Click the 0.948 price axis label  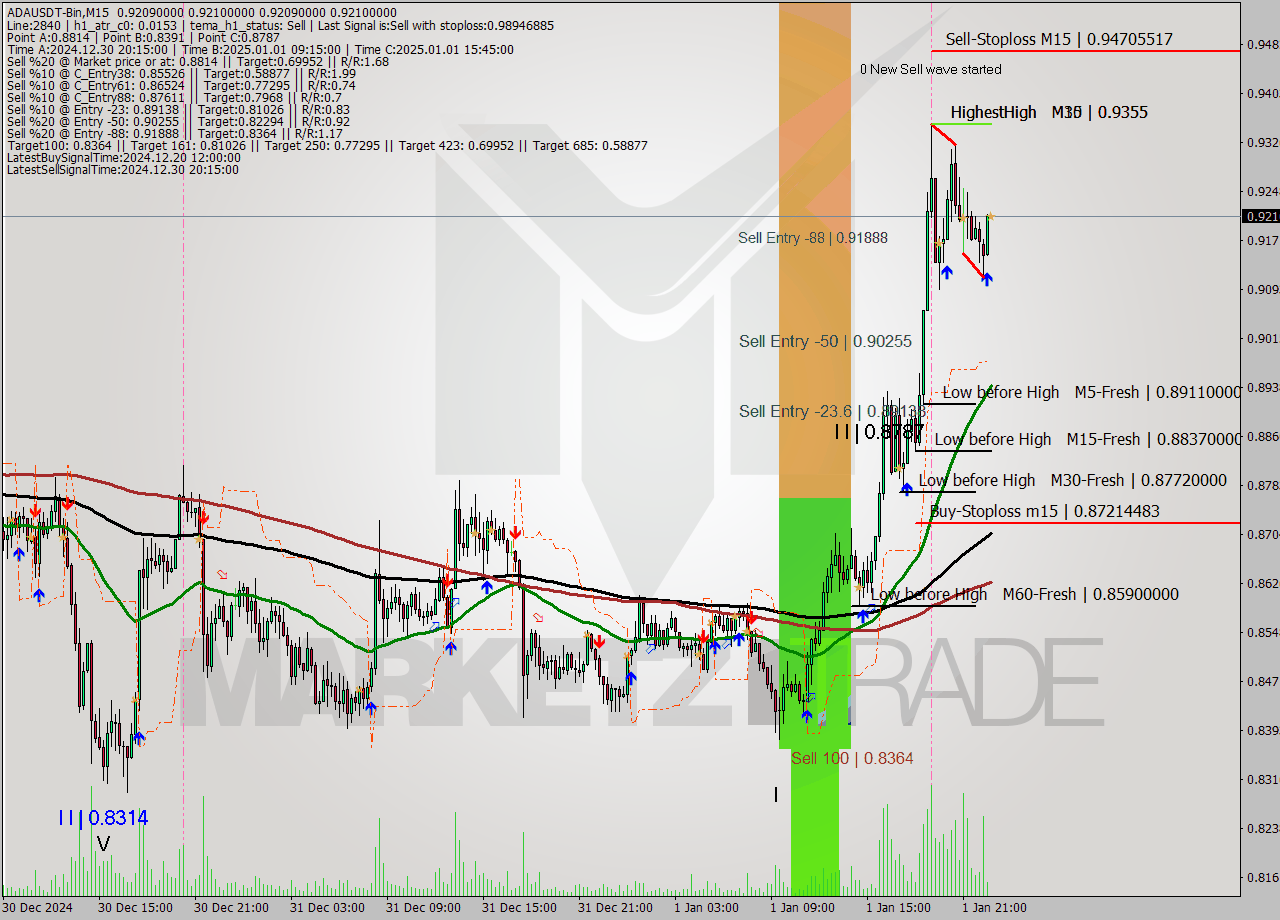[x=1262, y=44]
